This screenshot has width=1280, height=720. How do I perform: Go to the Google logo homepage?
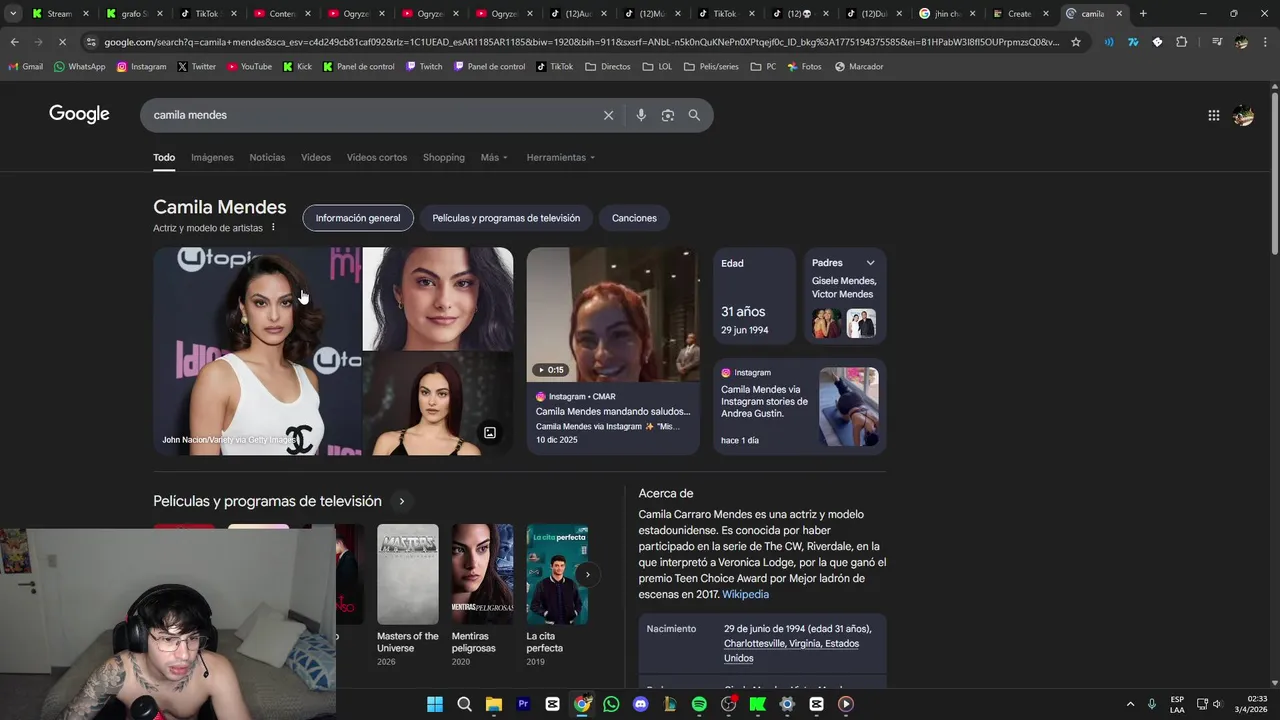coord(79,114)
